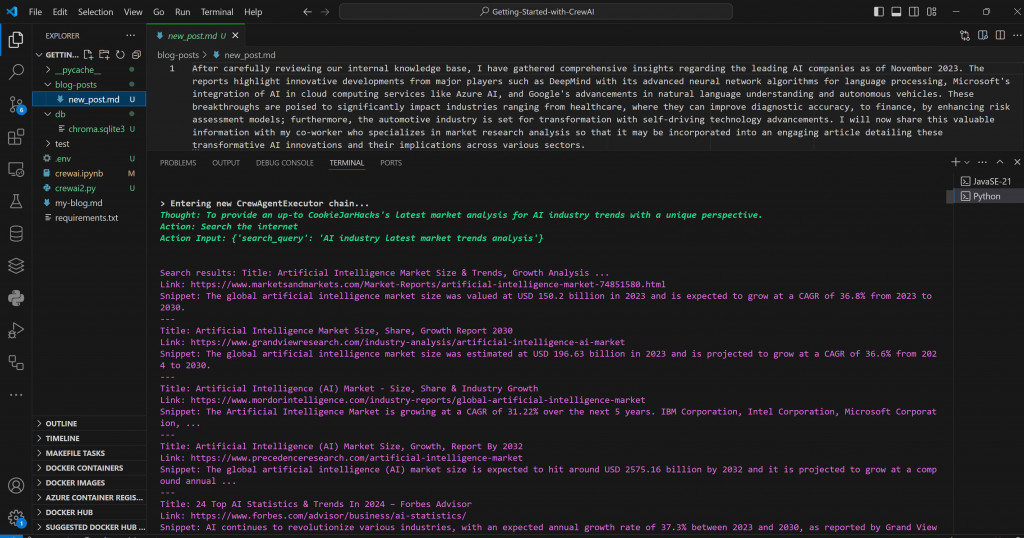
Task: Open Remote Explorer icon in activity bar
Action: tap(16, 170)
